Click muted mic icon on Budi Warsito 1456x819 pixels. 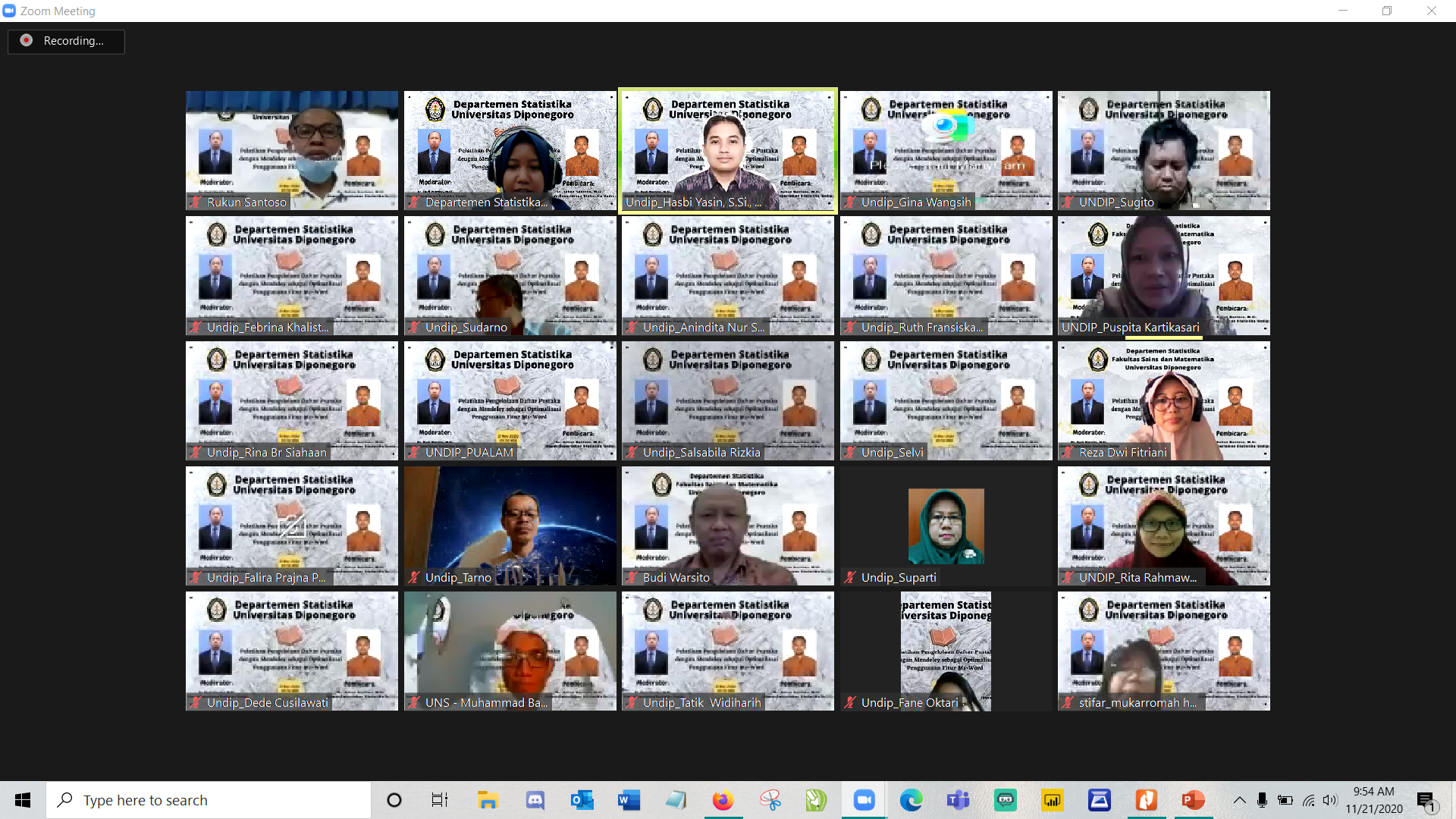click(x=632, y=578)
